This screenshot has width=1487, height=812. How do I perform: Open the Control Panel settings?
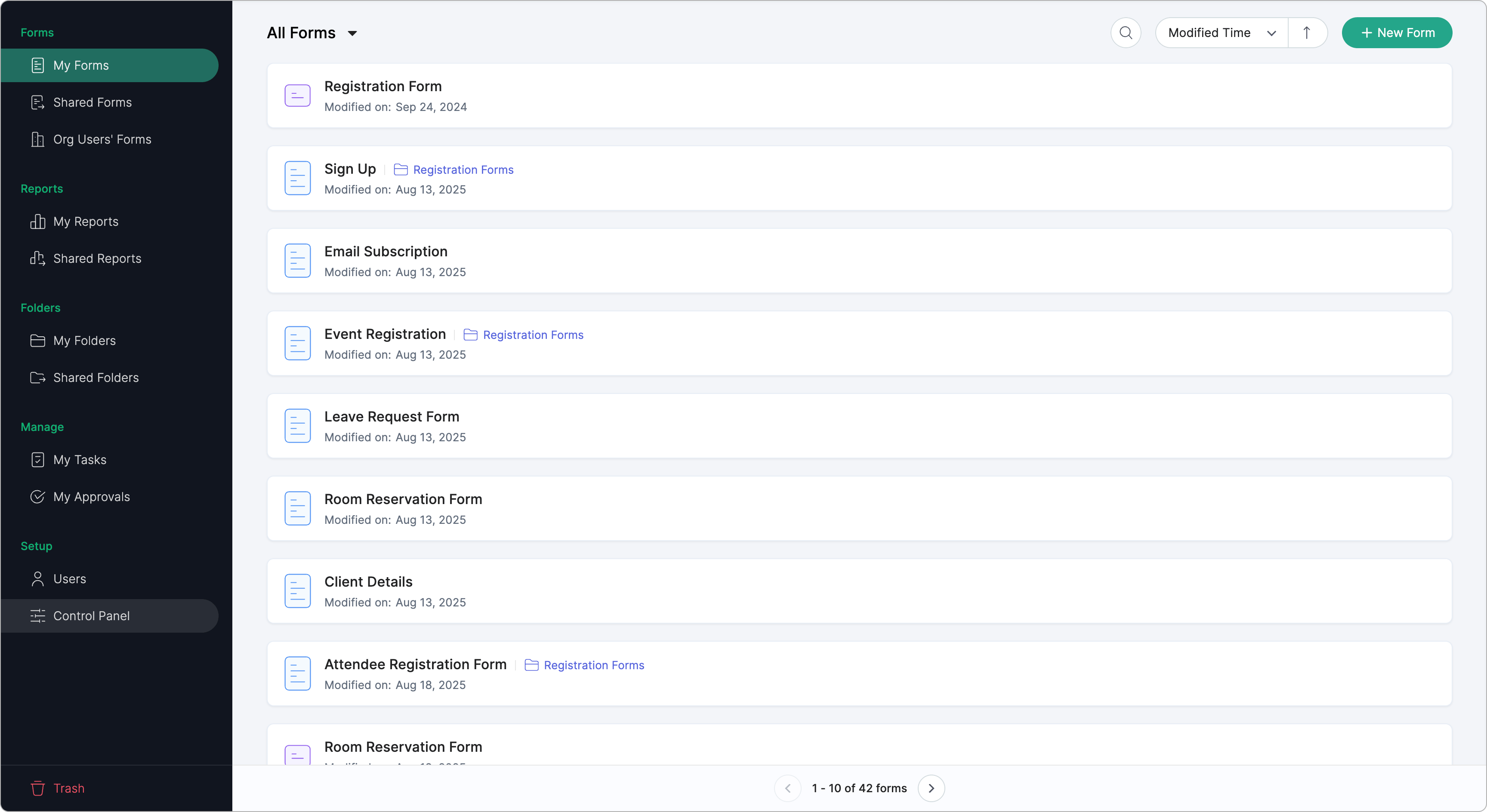pyautogui.click(x=91, y=616)
